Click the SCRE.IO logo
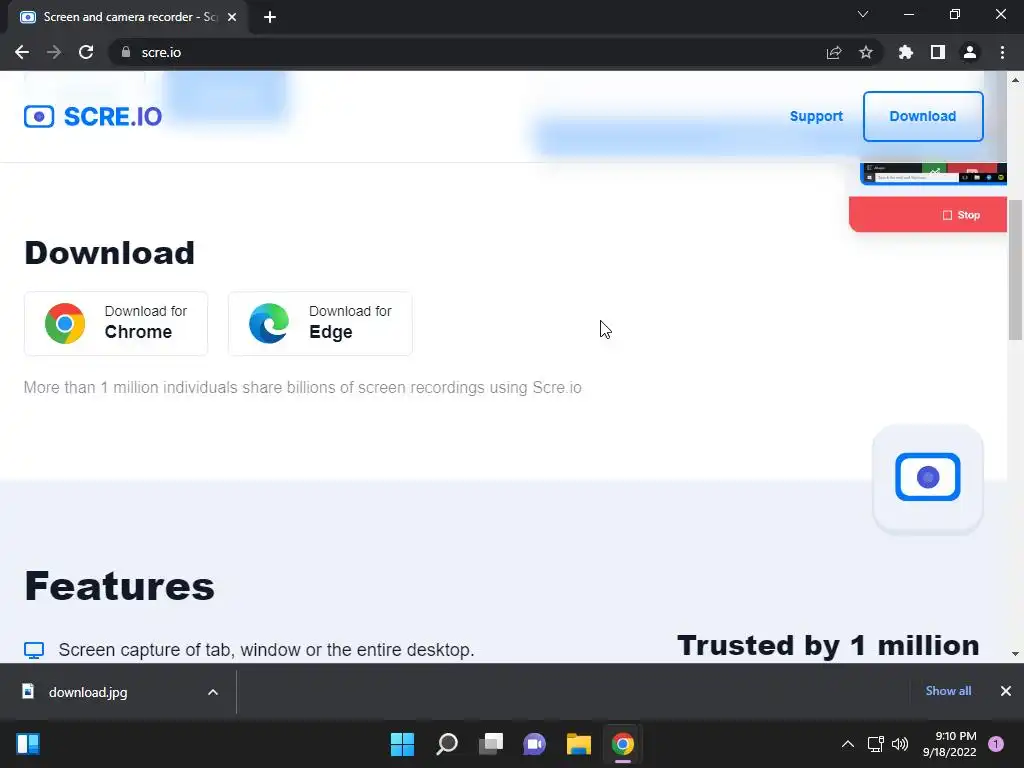The width and height of the screenshot is (1024, 768). pos(93,116)
